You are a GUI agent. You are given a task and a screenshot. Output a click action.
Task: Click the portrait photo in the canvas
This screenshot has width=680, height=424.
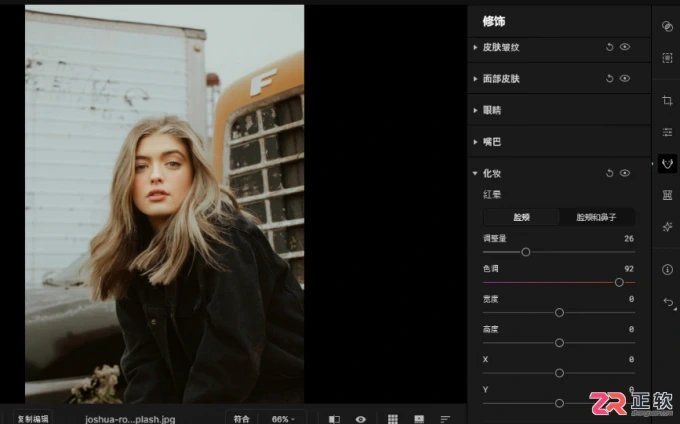tap(164, 204)
